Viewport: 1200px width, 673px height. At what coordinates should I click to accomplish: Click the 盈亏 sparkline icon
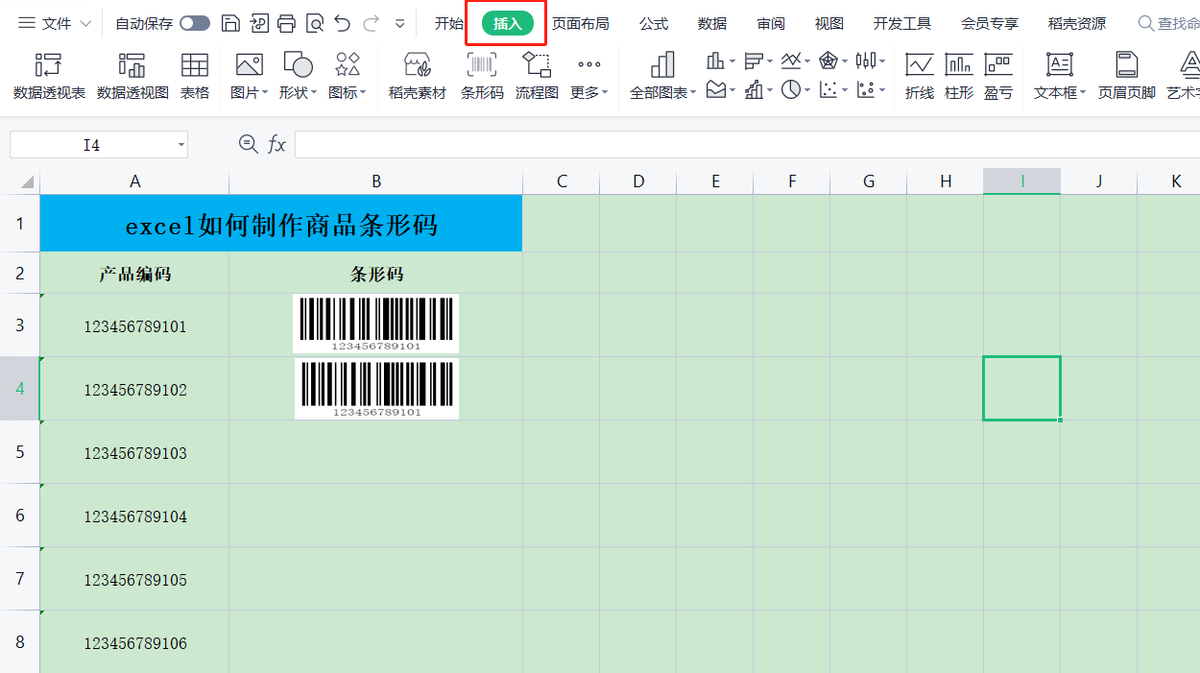point(998,77)
